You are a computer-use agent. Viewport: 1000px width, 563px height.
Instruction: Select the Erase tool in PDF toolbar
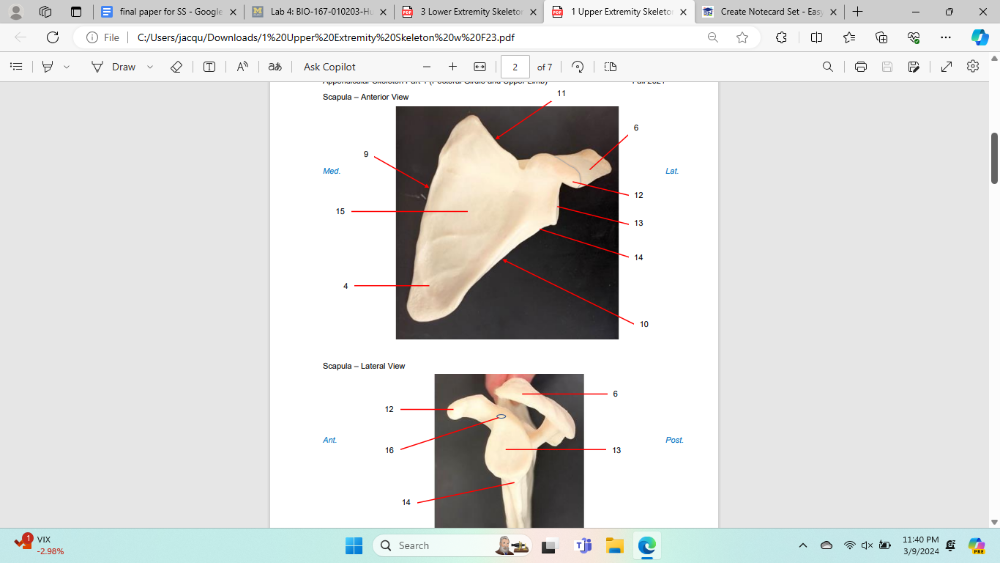pos(177,67)
